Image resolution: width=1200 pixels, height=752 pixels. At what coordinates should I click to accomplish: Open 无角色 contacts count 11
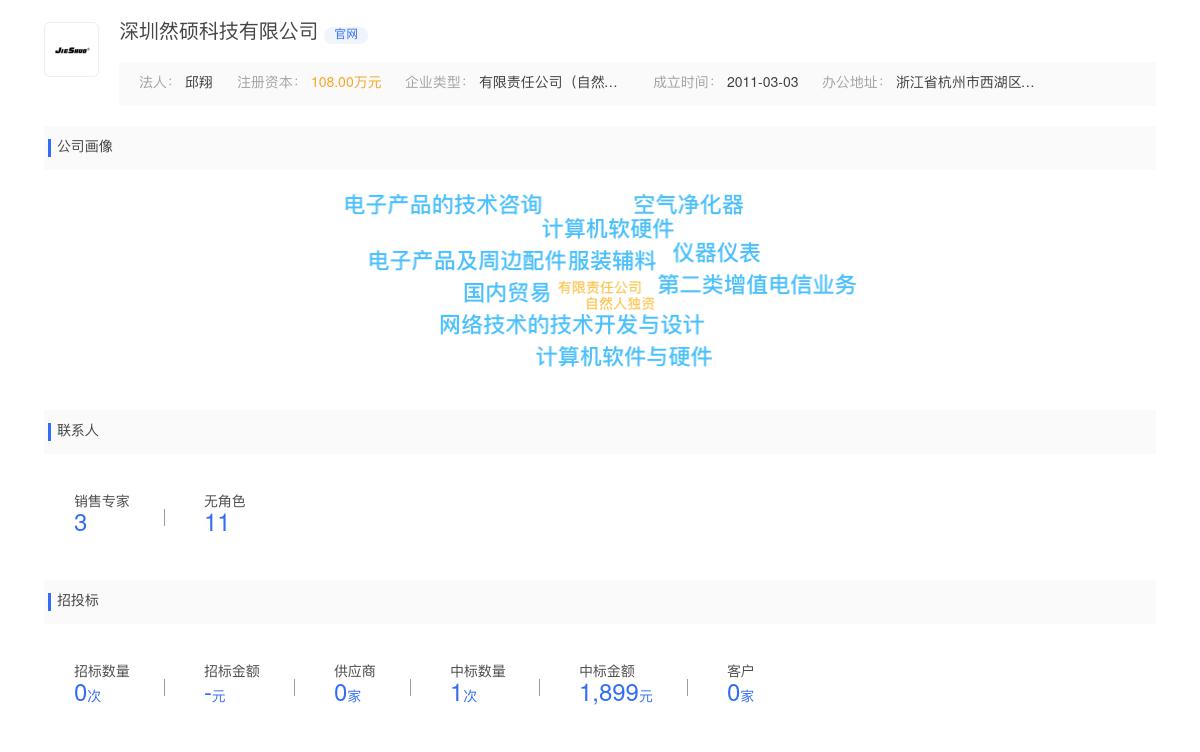pyautogui.click(x=217, y=523)
